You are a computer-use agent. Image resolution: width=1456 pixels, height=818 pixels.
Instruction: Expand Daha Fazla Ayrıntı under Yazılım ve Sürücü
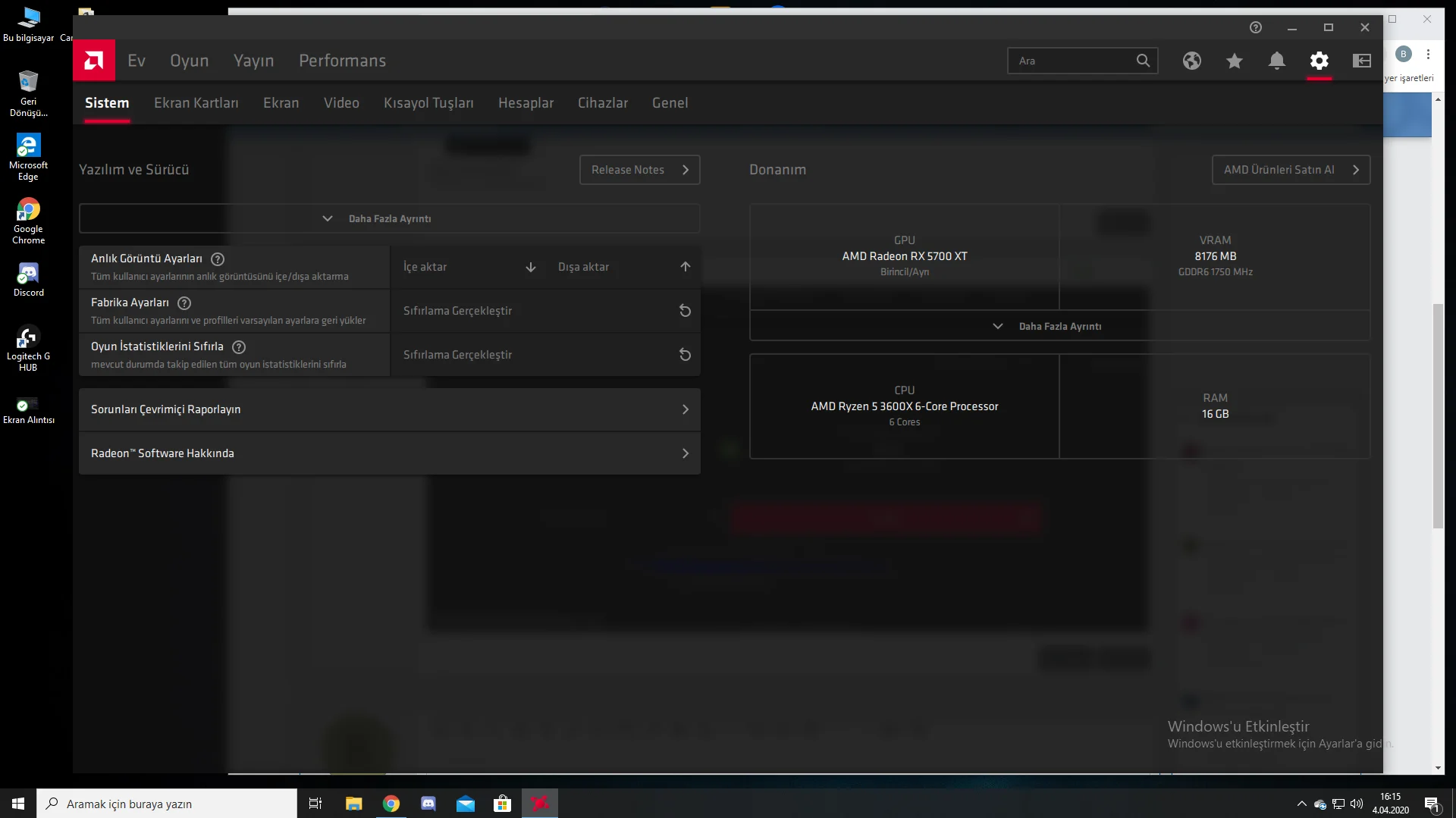389,218
